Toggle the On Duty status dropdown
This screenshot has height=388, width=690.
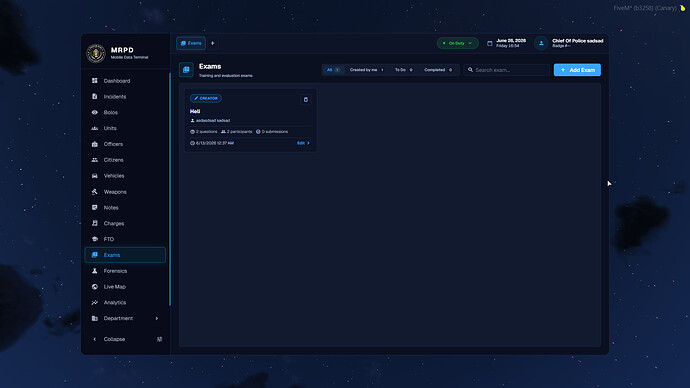458,43
